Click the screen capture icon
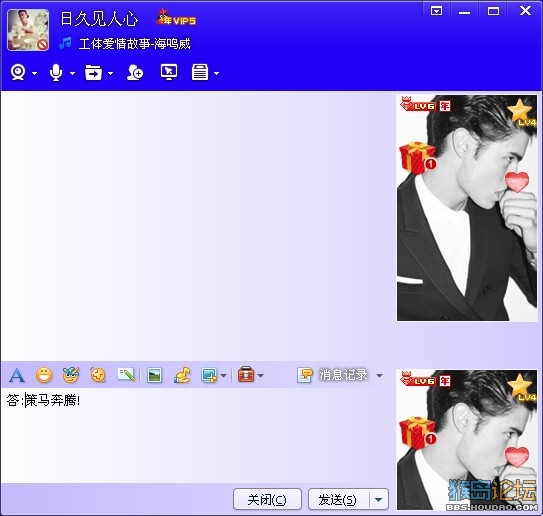Viewport: 543px width, 516px height. (209, 375)
